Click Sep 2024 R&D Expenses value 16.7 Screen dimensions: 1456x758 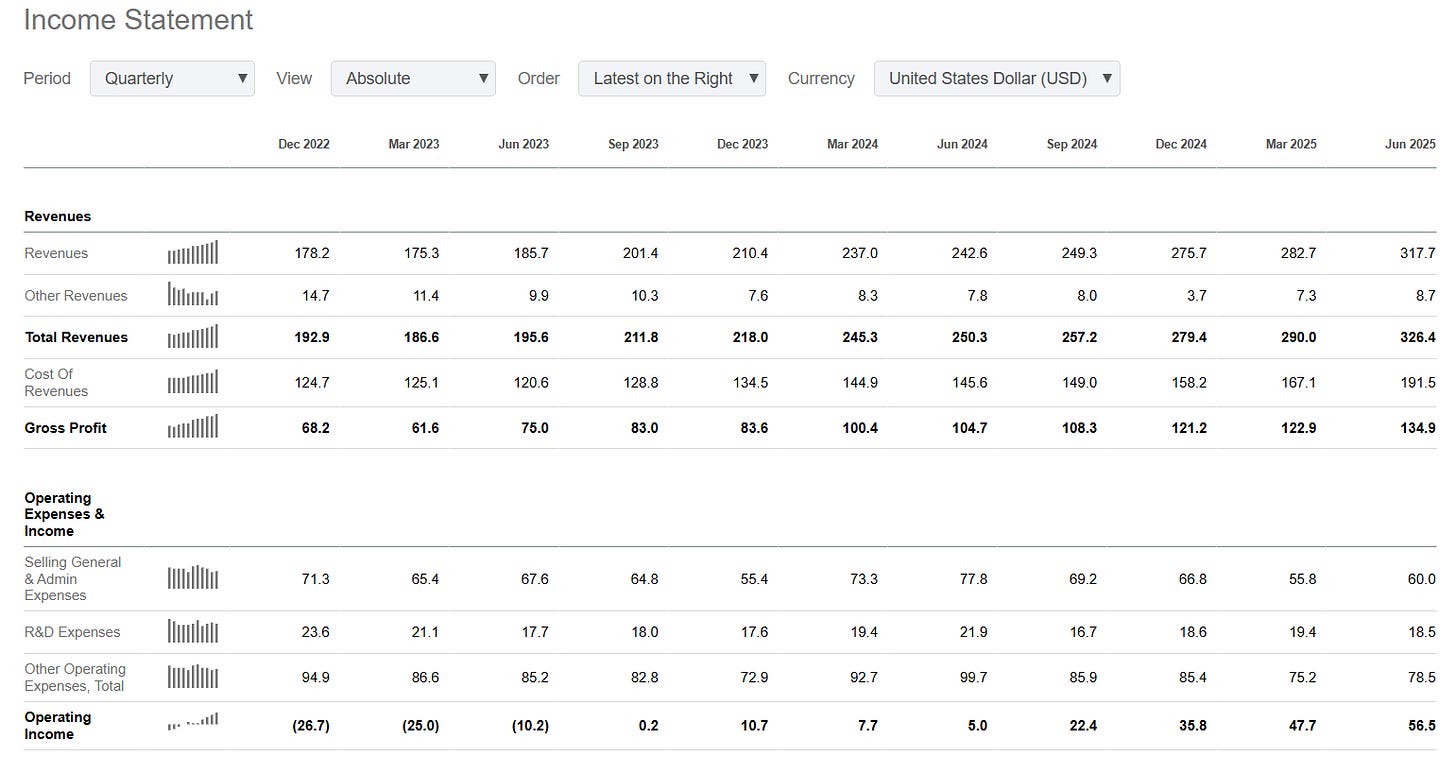(x=1082, y=632)
